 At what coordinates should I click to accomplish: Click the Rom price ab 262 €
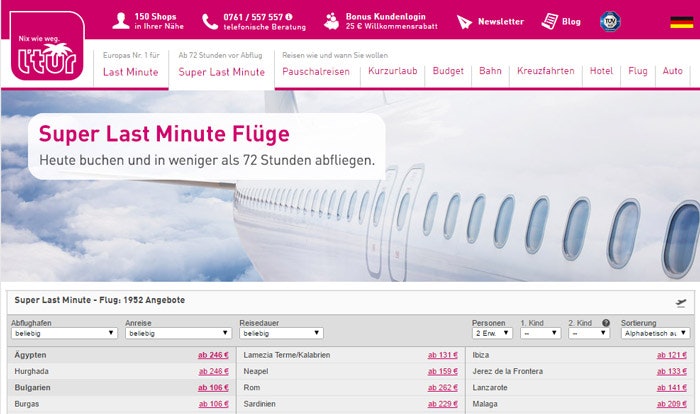pyautogui.click(x=442, y=388)
